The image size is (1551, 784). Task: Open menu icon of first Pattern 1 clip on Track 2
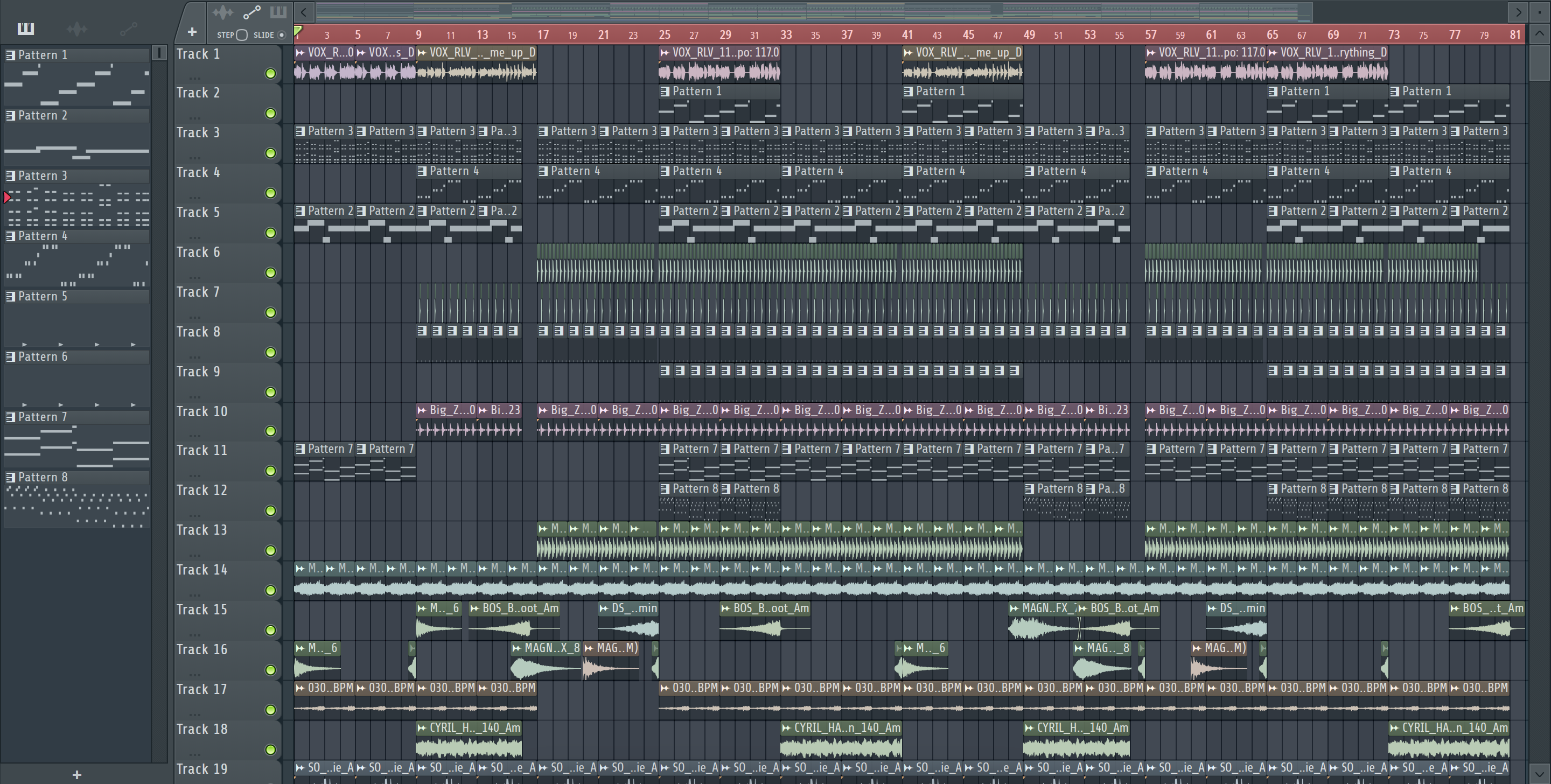pos(665,92)
